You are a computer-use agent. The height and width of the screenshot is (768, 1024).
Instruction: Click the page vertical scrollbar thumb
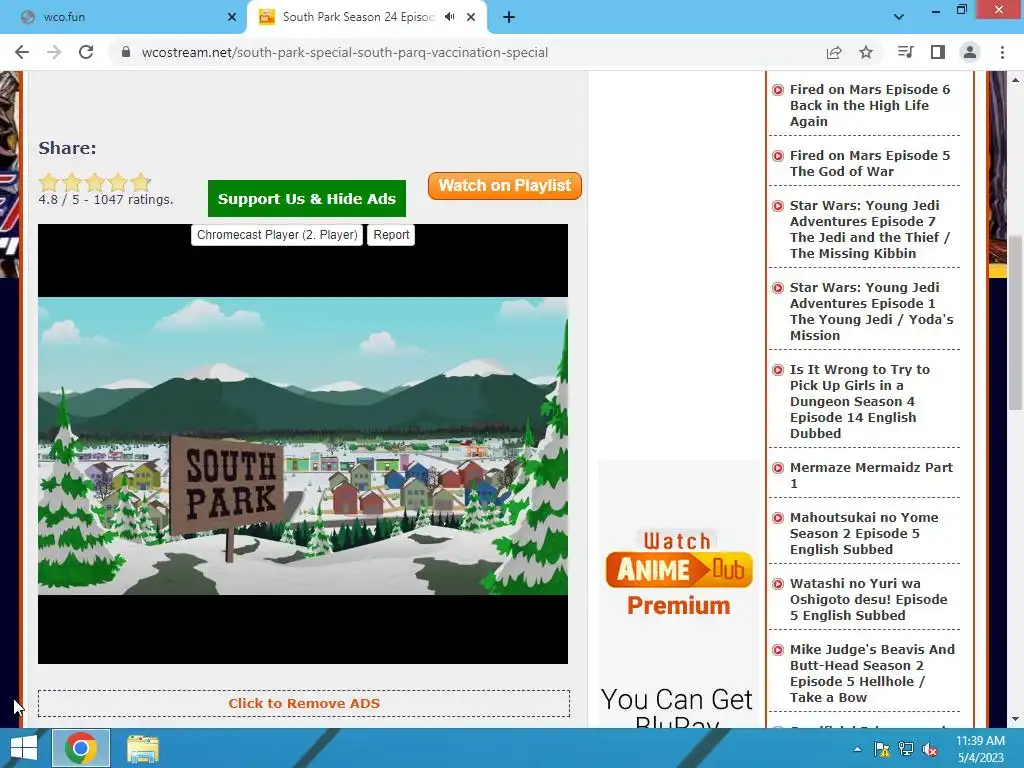tap(1016, 323)
